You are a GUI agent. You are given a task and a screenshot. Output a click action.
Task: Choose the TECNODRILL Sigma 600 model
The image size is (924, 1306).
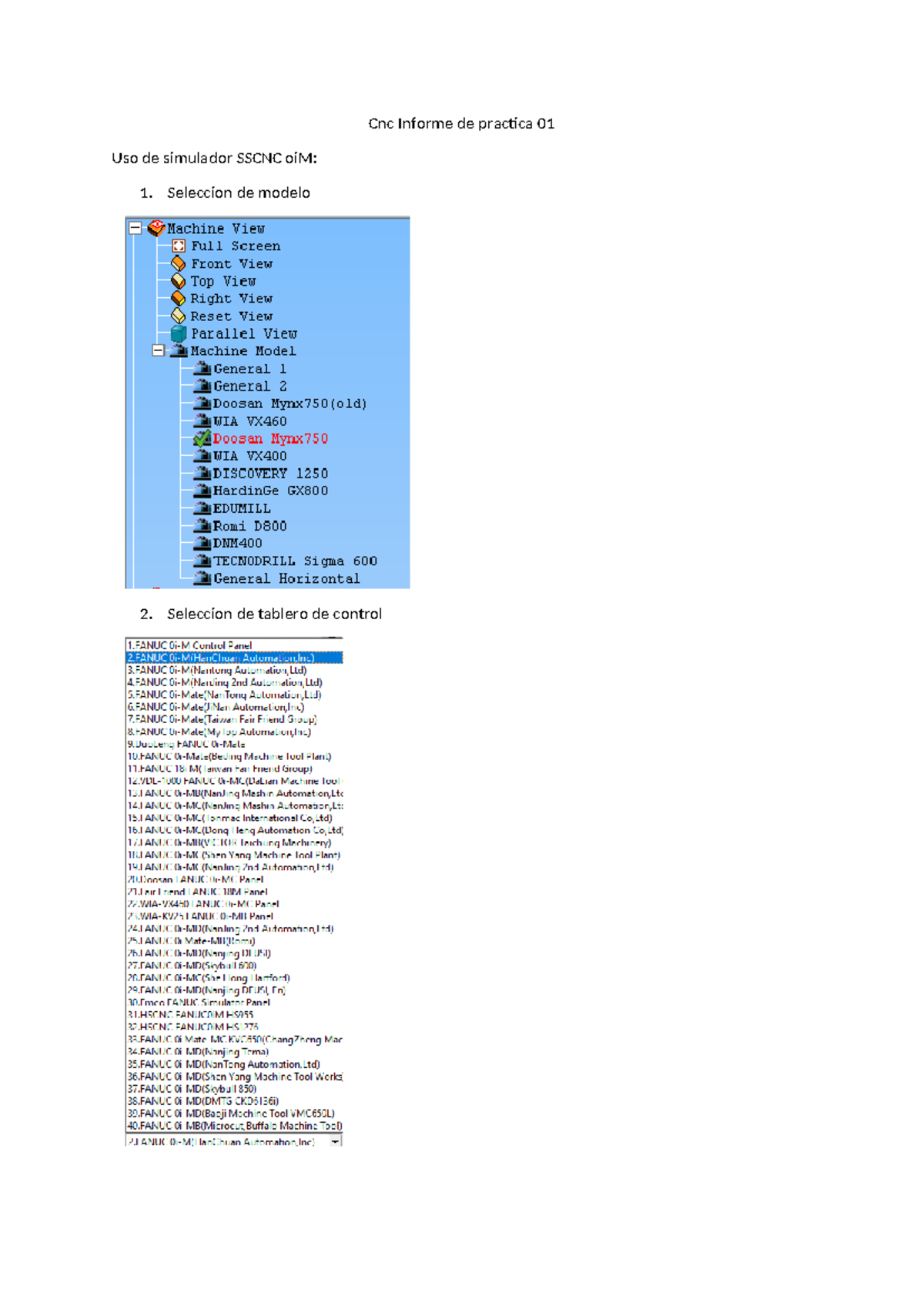point(295,561)
